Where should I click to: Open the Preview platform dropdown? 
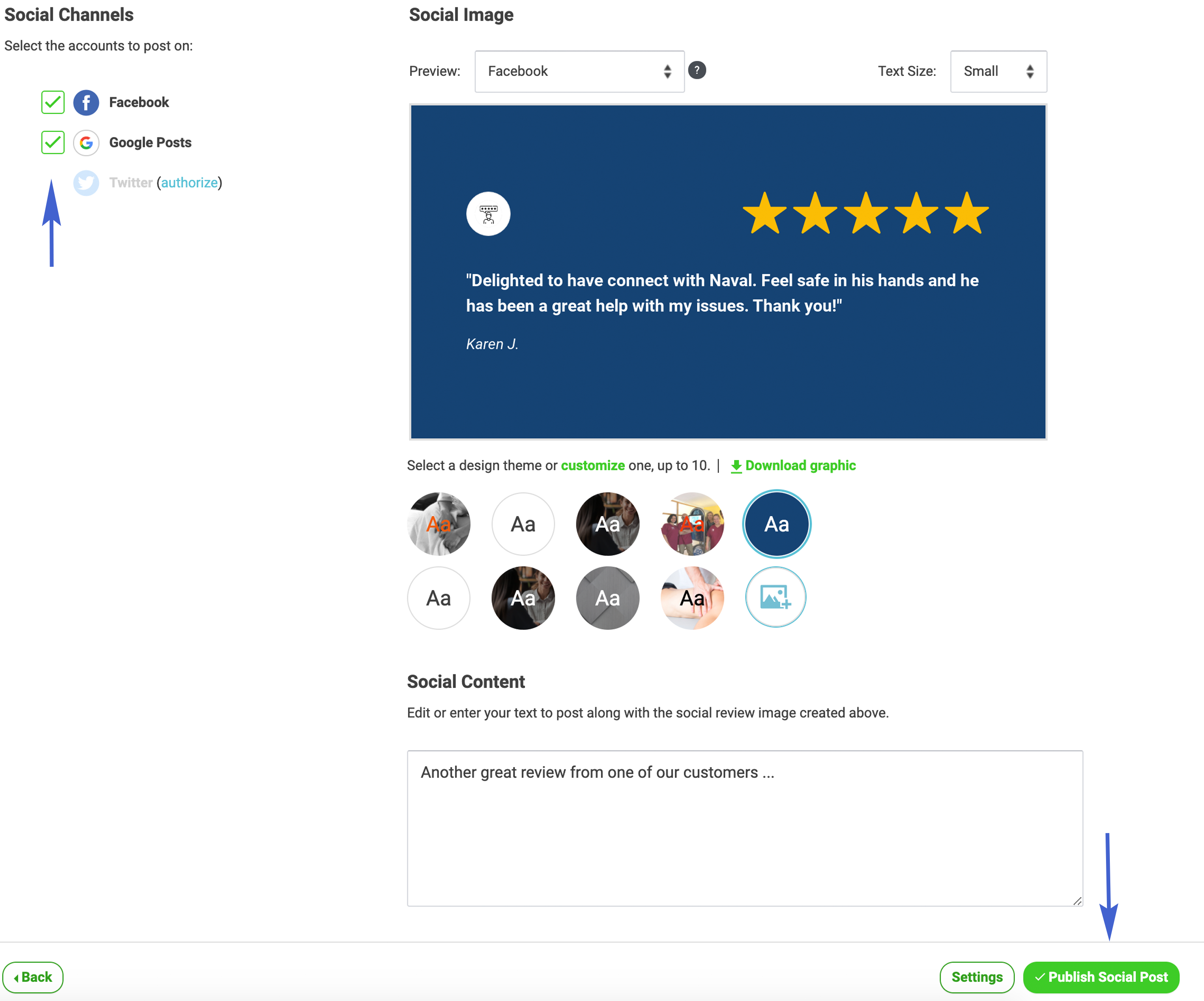click(579, 71)
